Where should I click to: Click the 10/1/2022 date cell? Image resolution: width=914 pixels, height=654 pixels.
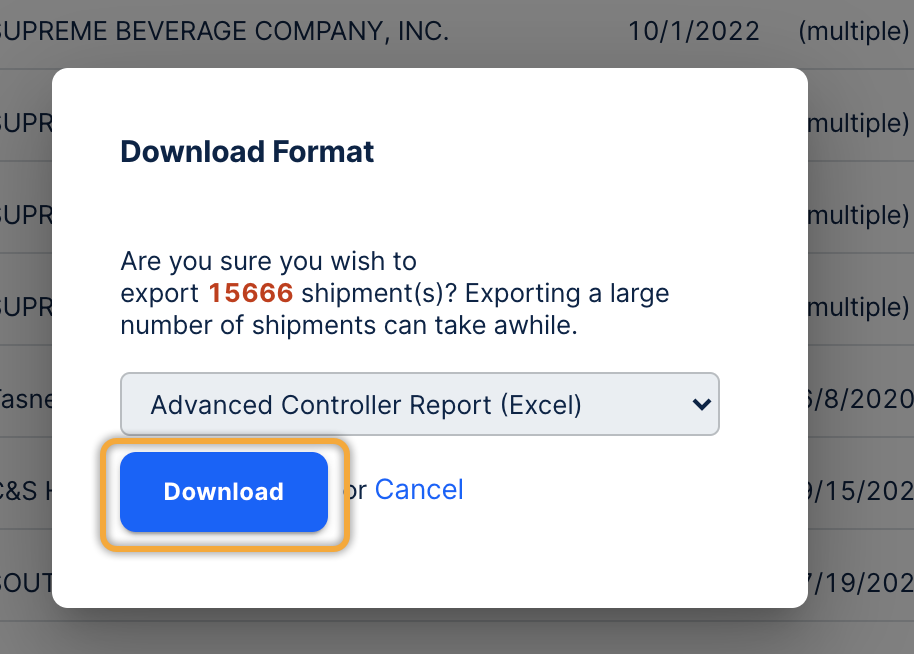click(x=694, y=31)
